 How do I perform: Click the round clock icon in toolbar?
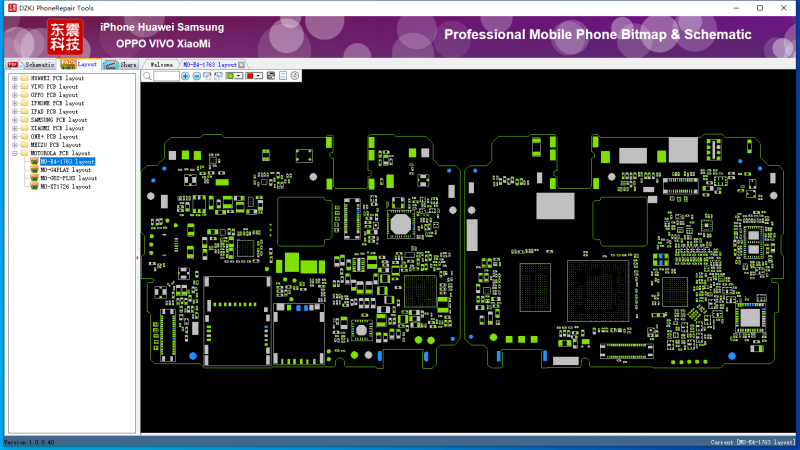[x=294, y=76]
